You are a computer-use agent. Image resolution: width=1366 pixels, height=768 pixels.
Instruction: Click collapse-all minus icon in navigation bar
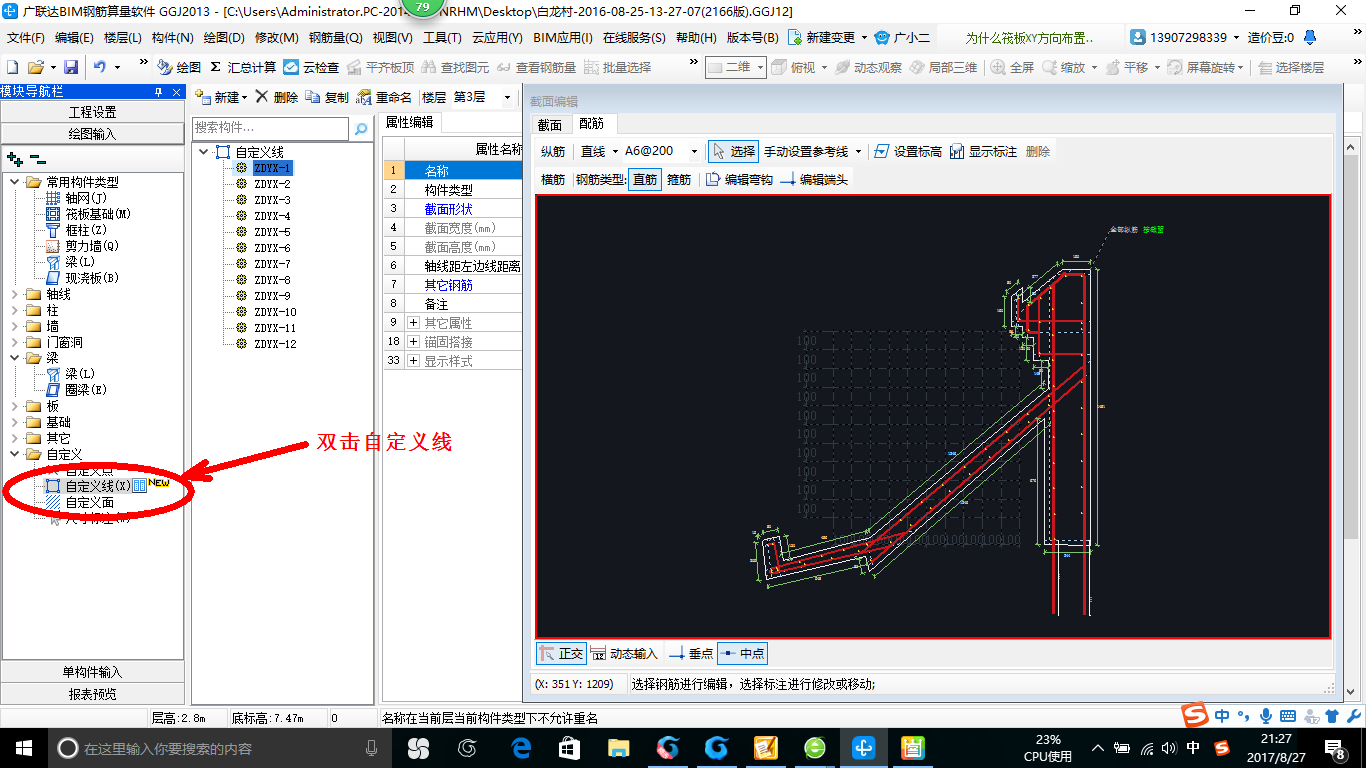point(37,158)
